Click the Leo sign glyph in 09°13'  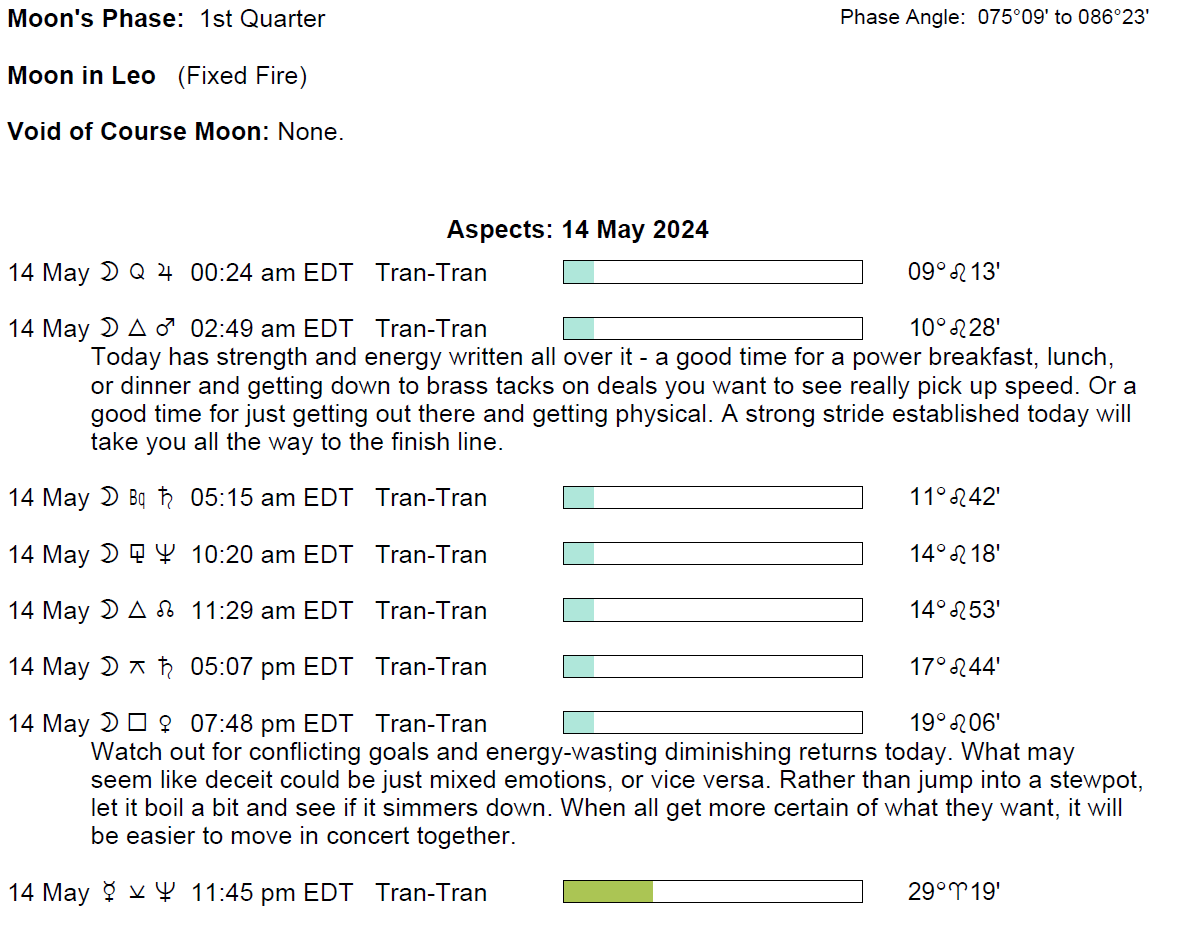(958, 273)
